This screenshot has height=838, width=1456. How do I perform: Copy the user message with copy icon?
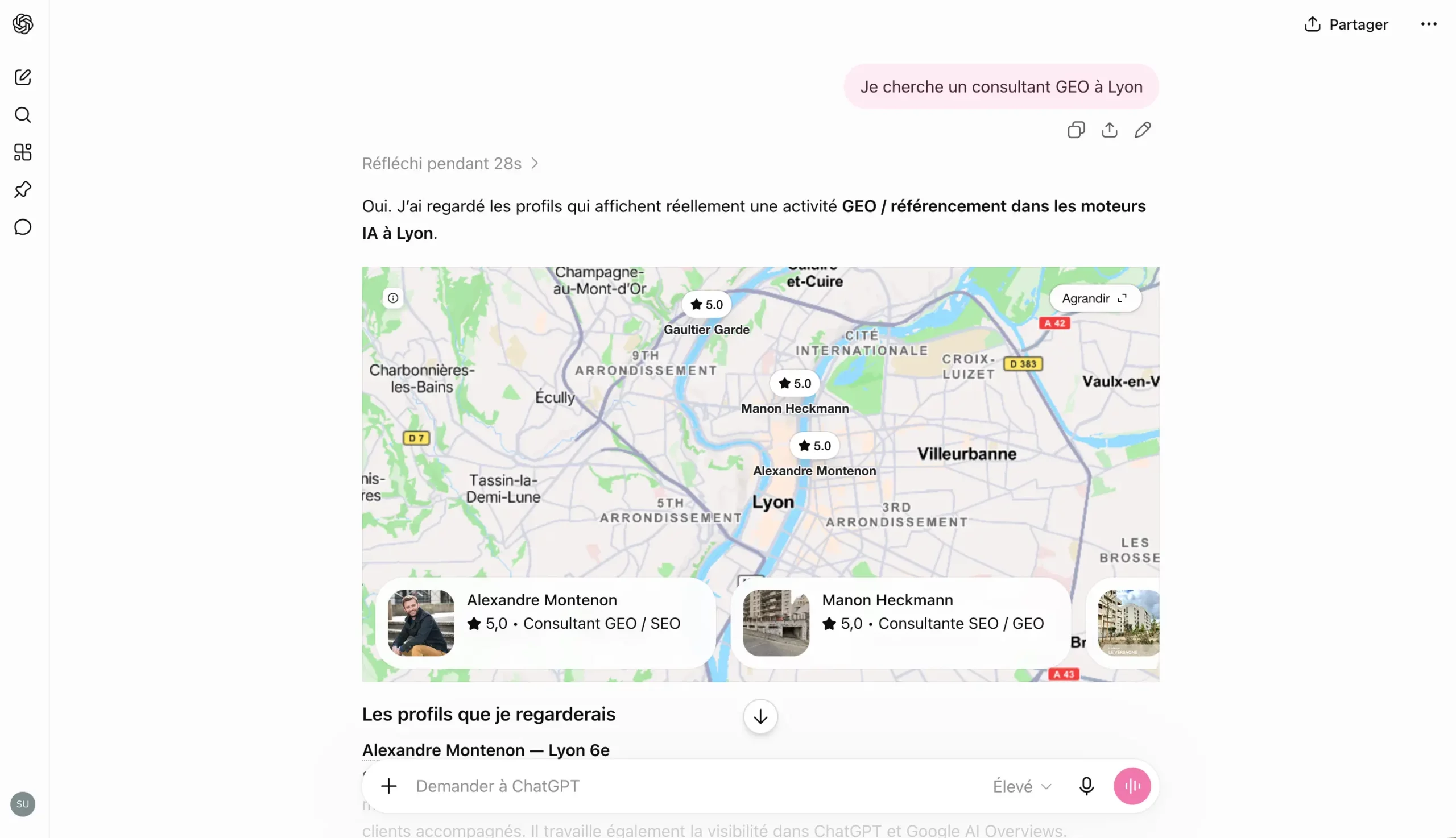(x=1076, y=130)
